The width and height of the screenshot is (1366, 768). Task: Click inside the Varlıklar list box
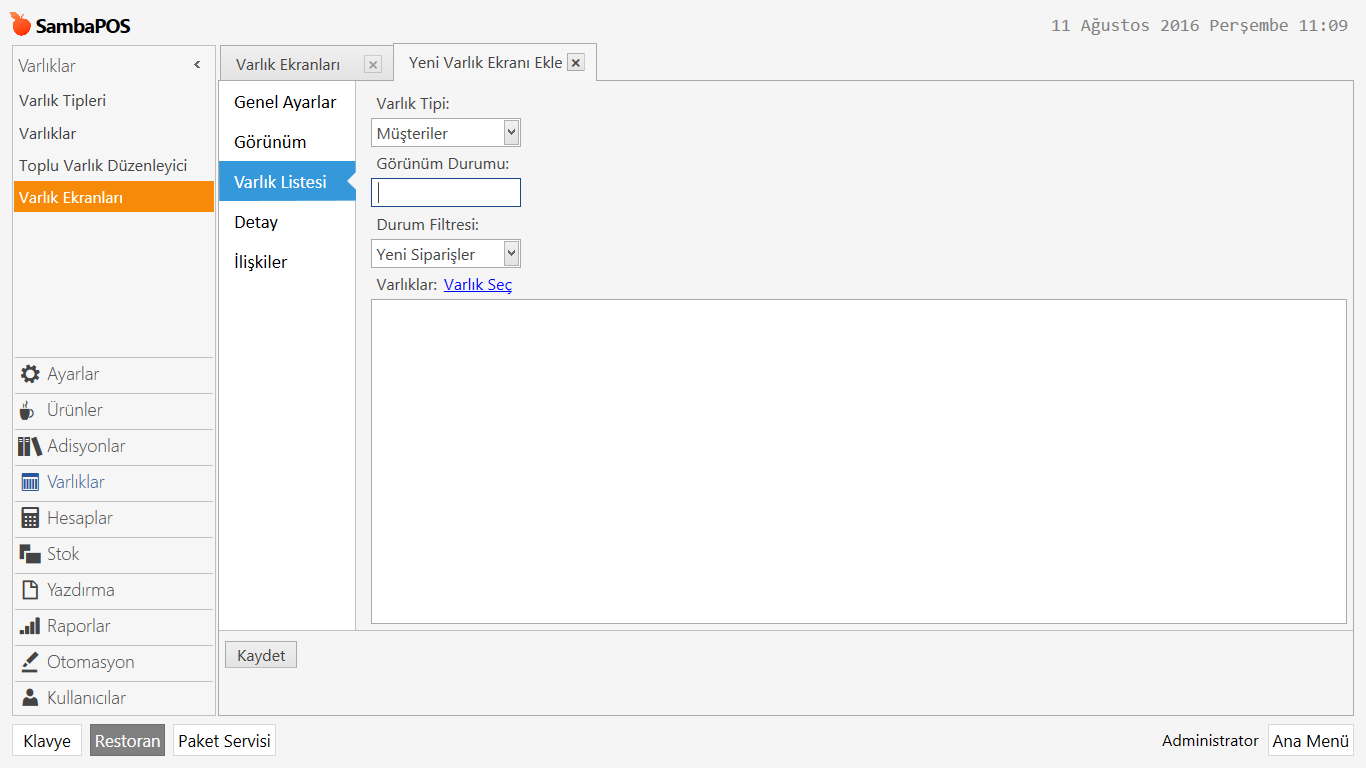[859, 461]
